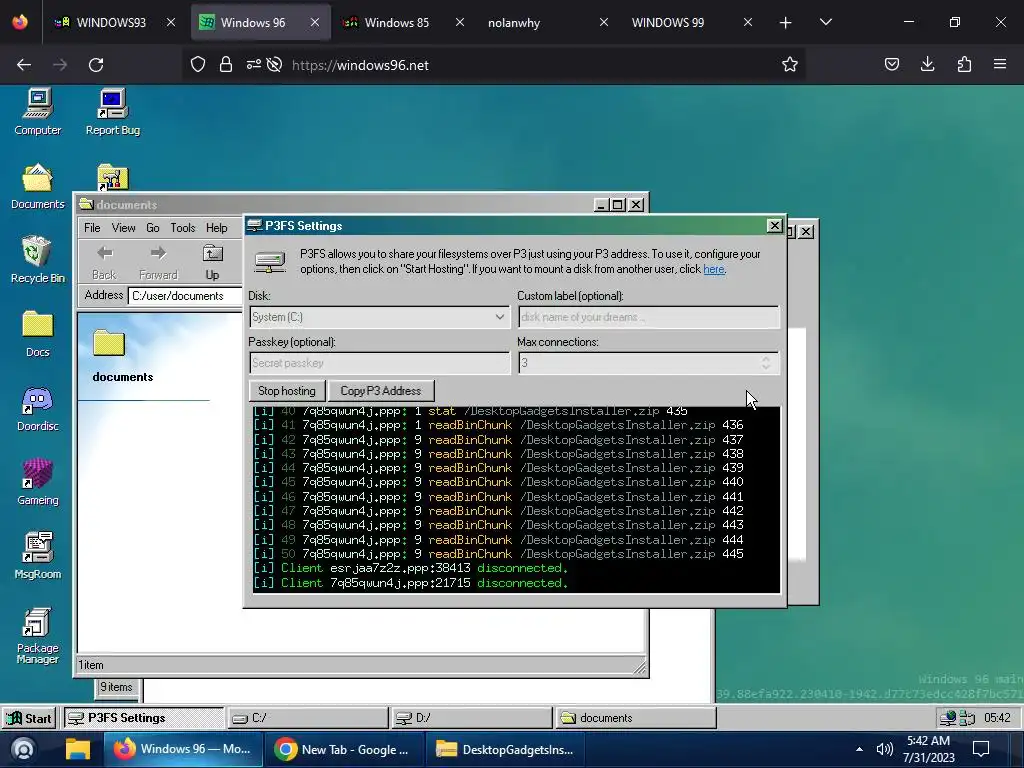
Task: Click the Back arrow in documents window
Action: (x=104, y=263)
